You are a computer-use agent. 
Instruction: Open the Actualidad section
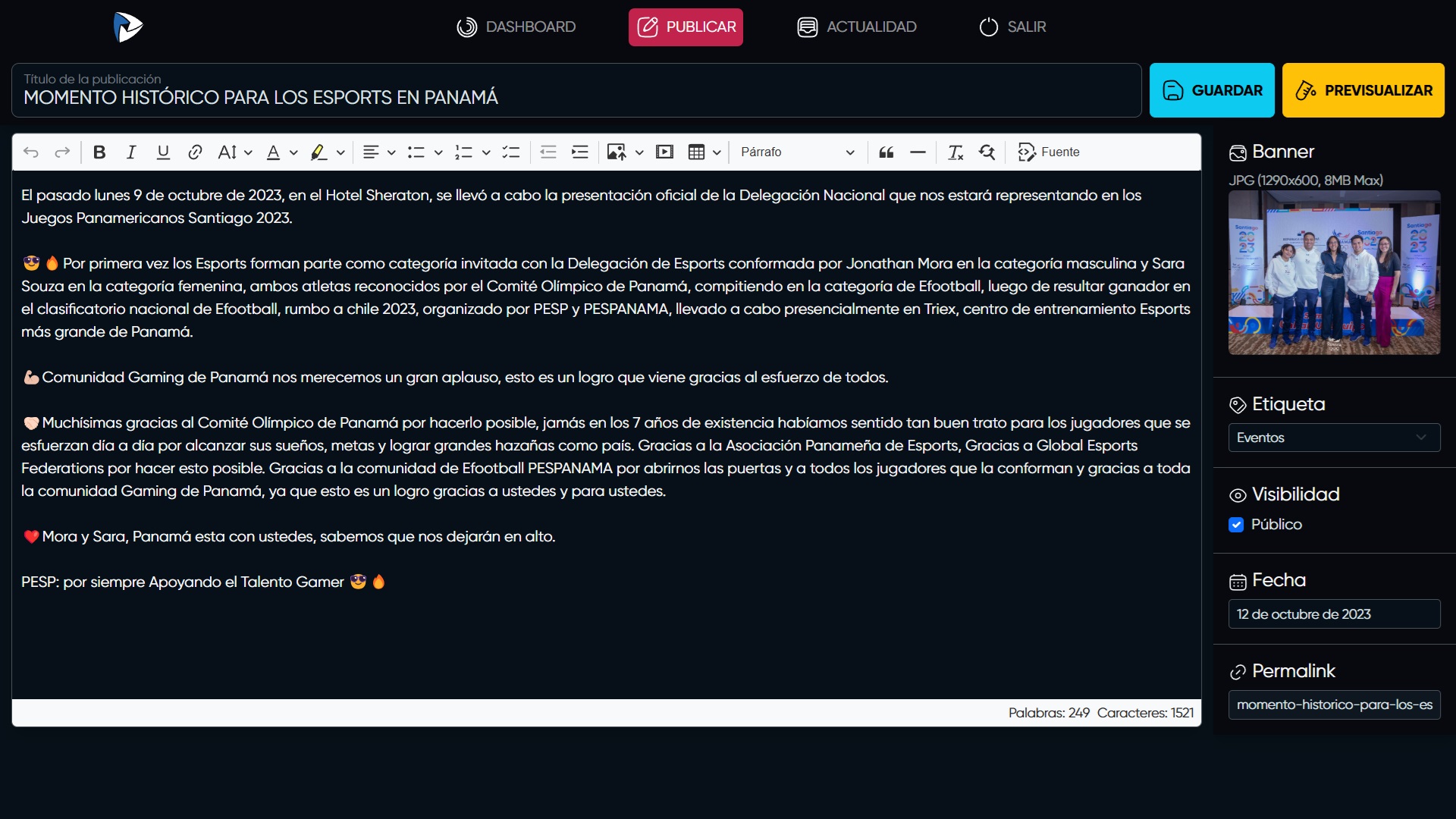857,27
